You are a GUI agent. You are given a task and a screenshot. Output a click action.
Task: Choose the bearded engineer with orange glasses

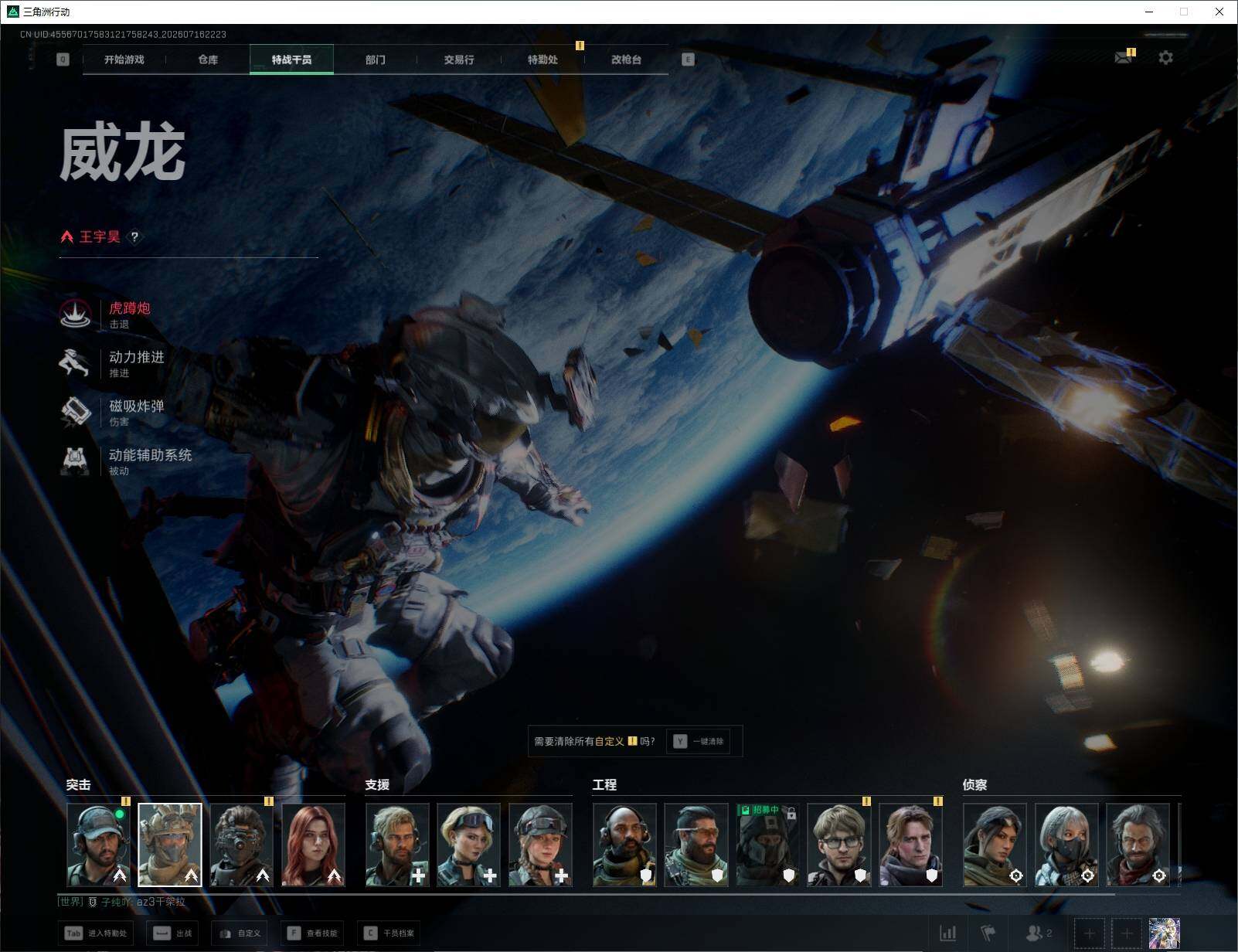click(x=696, y=845)
